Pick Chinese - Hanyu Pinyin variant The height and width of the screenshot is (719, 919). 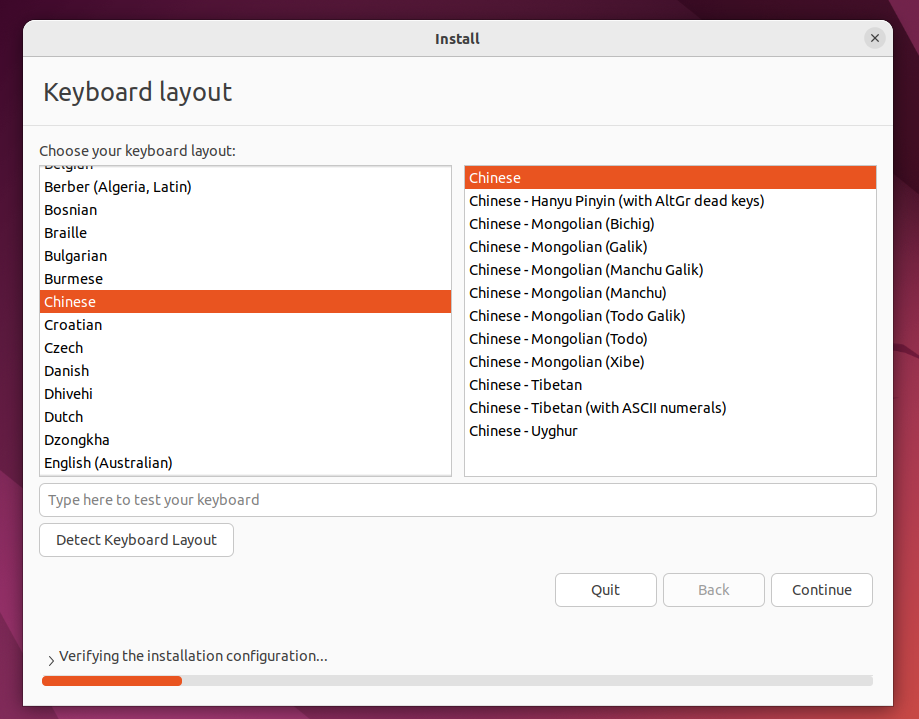coord(670,201)
